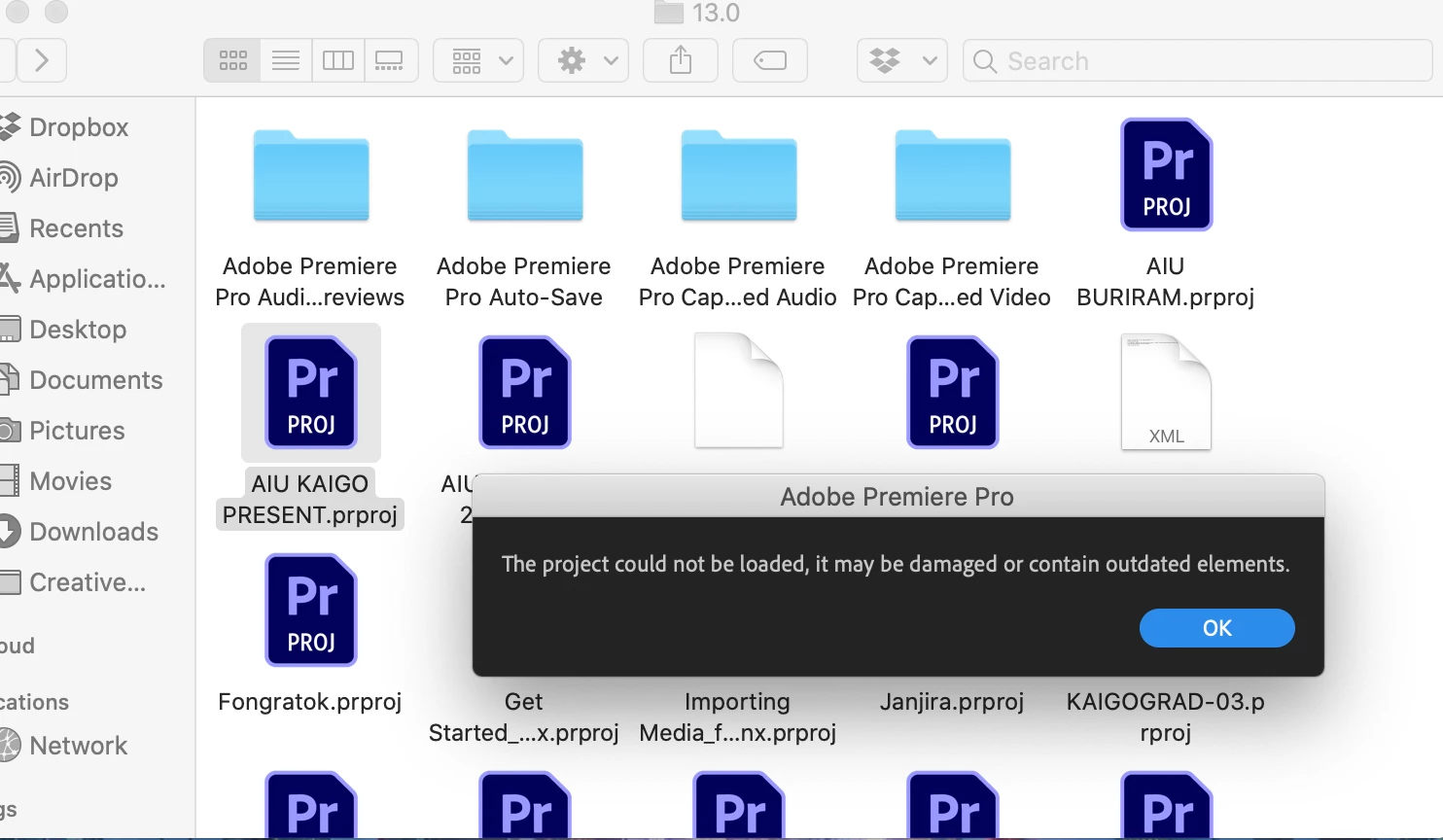Click the Importing Media prproj file name
The image size is (1443, 840).
point(738,717)
